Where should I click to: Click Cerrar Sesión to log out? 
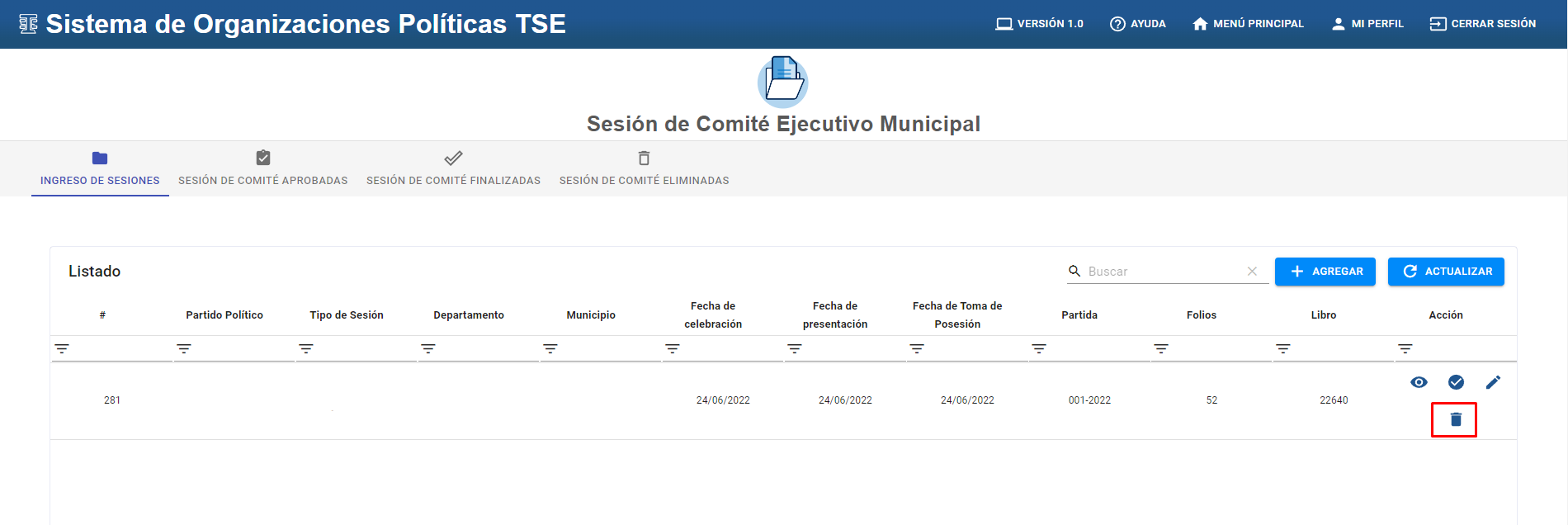point(1482,24)
